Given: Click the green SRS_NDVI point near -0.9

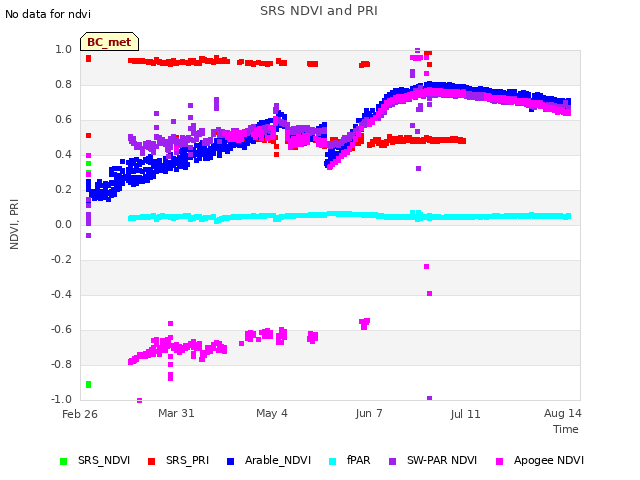Looking at the screenshot, I should click(89, 384).
